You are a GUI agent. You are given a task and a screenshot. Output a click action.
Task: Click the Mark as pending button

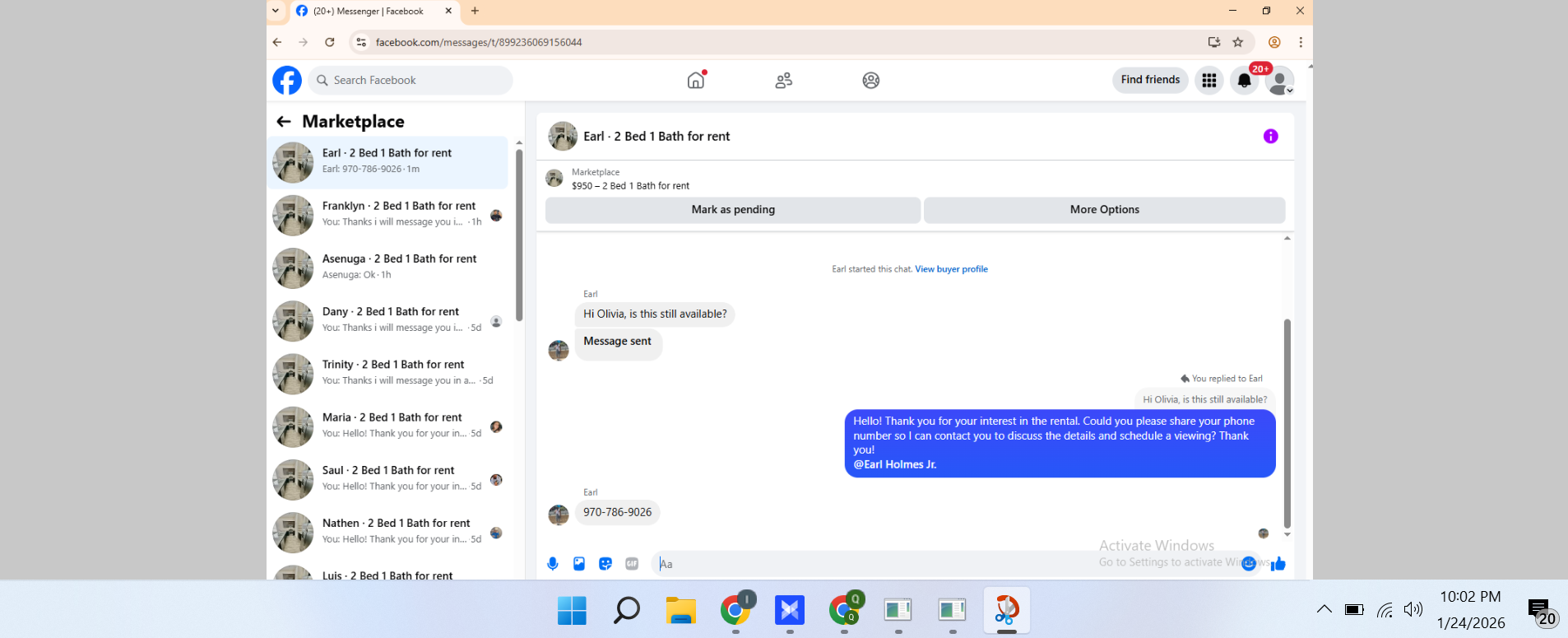[x=733, y=210]
